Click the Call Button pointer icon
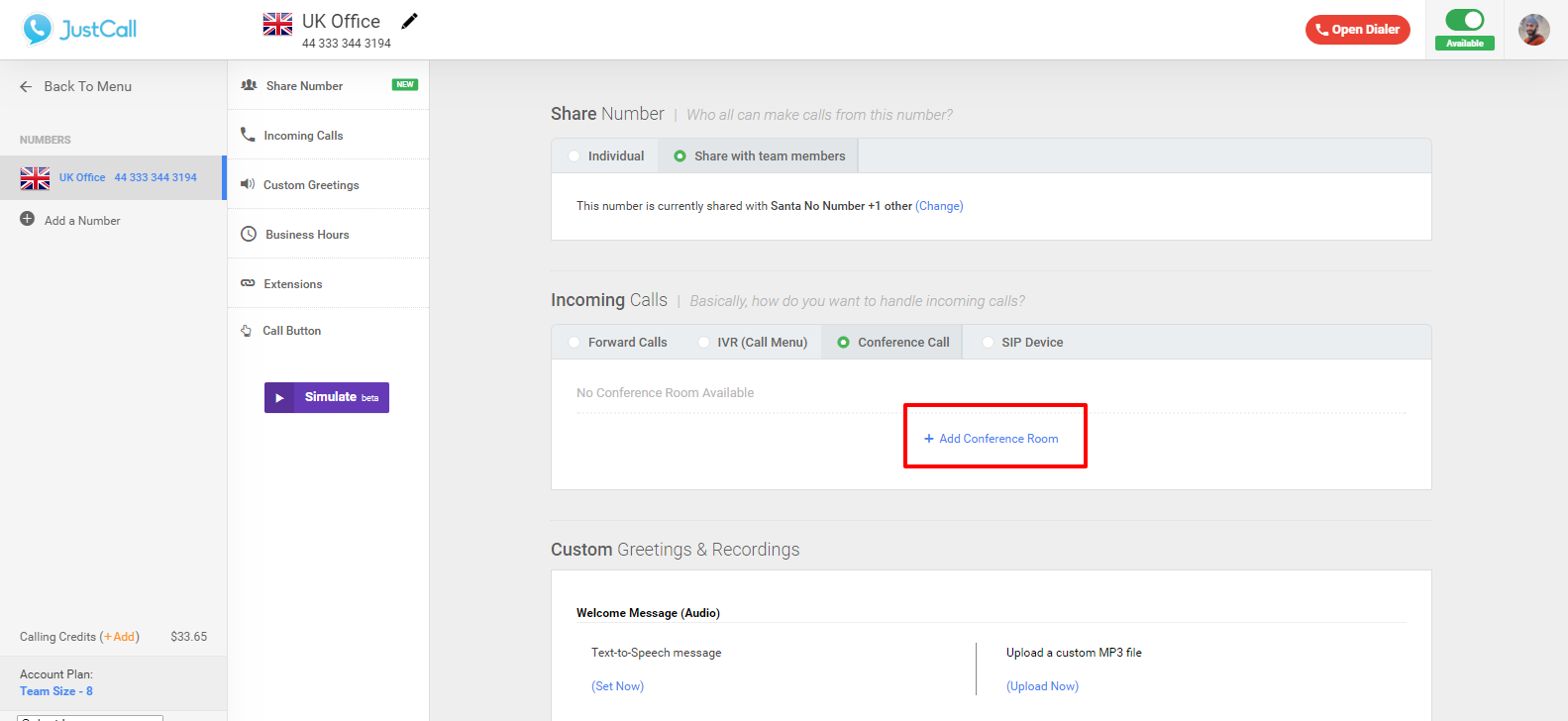Viewport: 1568px width, 721px height. point(247,331)
